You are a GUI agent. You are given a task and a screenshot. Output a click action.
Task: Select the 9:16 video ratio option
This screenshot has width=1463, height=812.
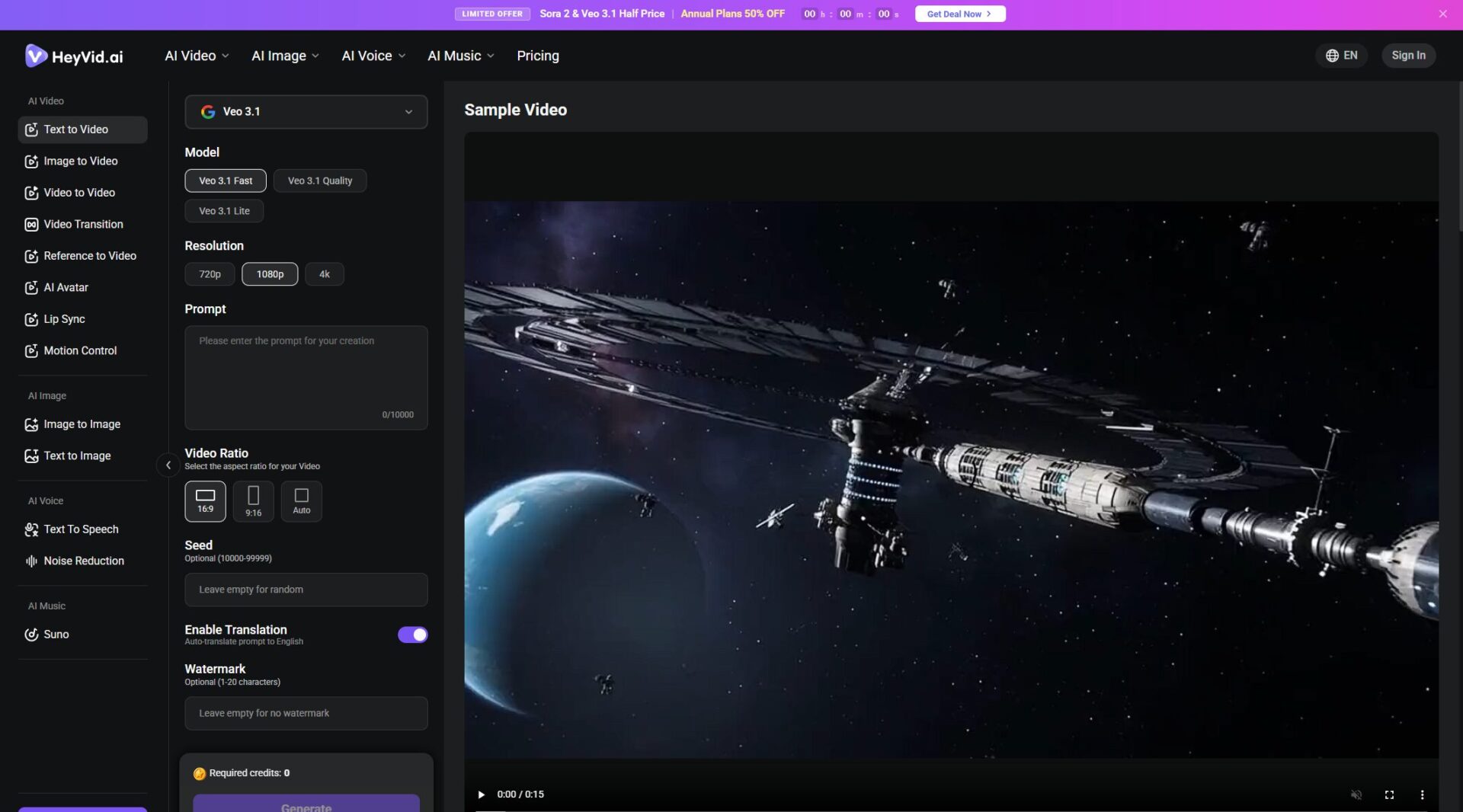tap(253, 501)
